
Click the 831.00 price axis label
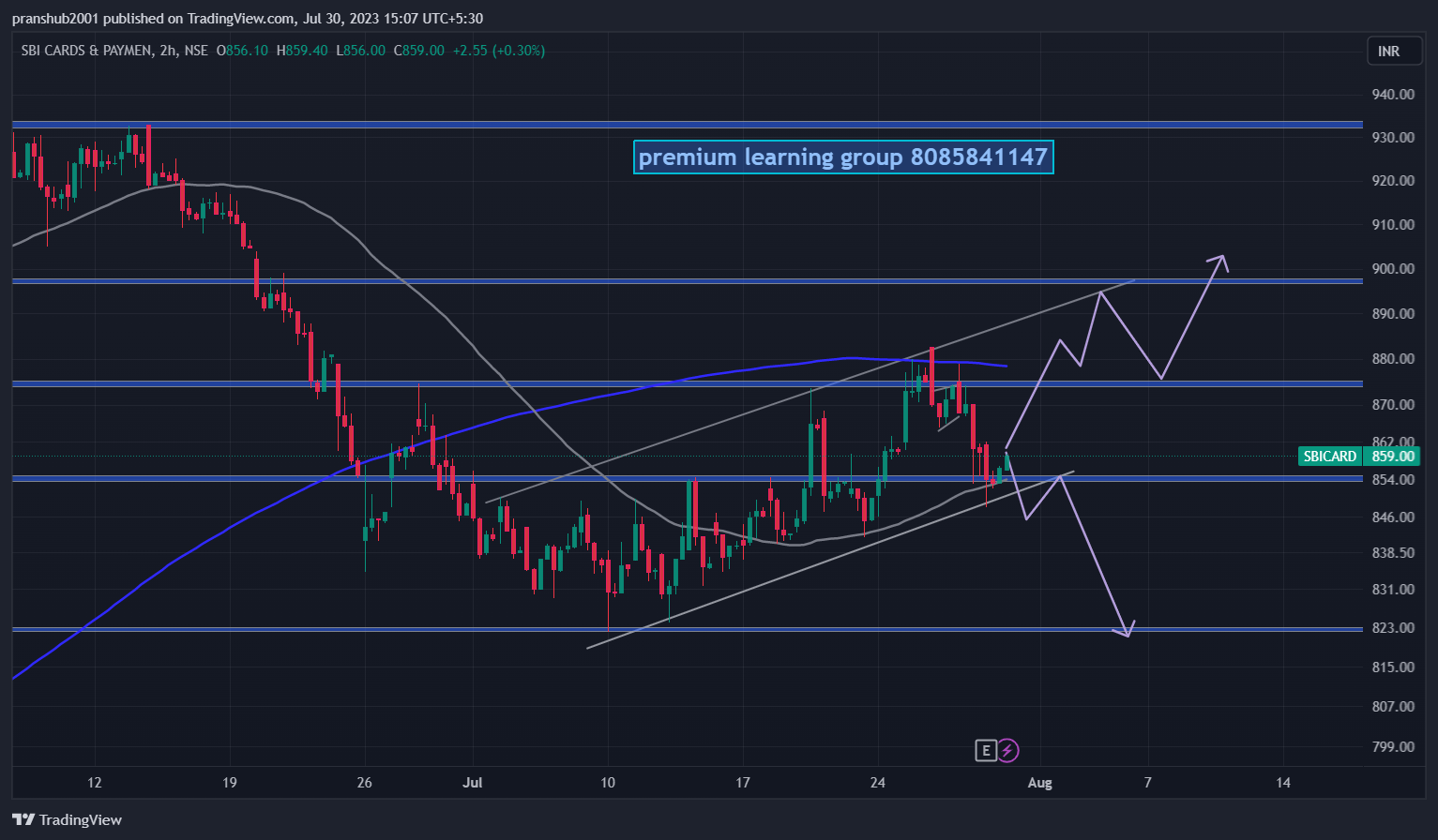1393,589
